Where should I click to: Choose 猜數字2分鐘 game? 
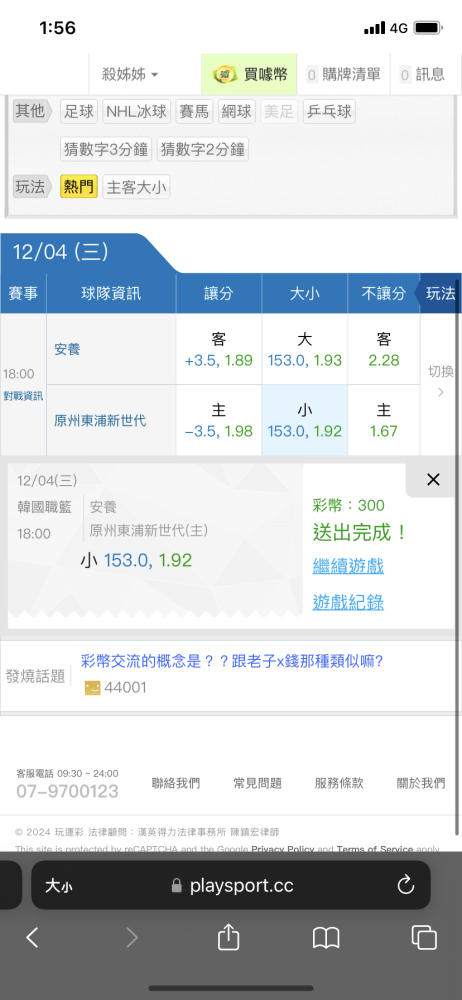tap(203, 150)
